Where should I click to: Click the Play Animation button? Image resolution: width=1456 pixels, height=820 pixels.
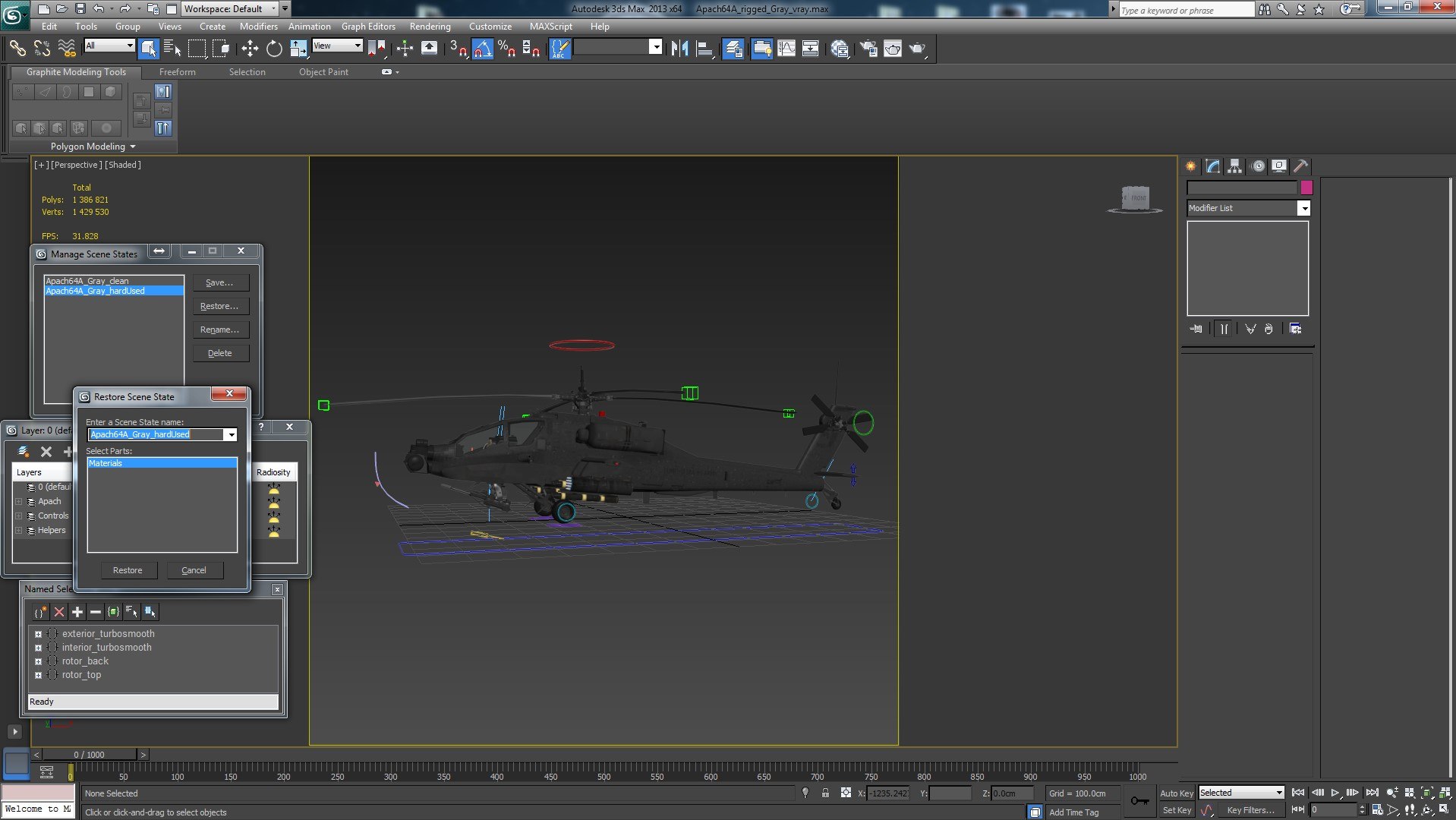pos(1335,793)
